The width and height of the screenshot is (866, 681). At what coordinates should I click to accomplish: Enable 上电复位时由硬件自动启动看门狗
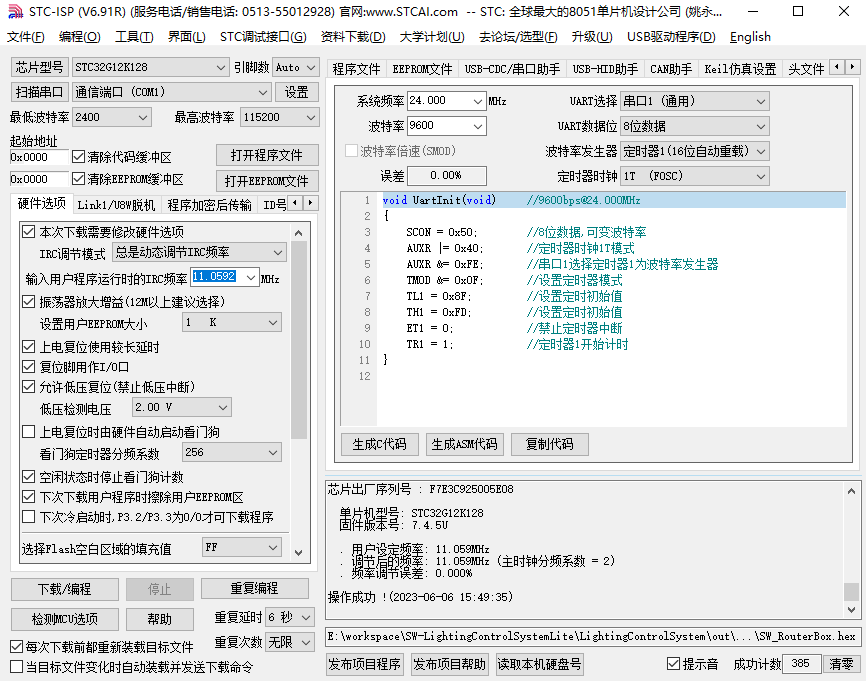(28, 432)
